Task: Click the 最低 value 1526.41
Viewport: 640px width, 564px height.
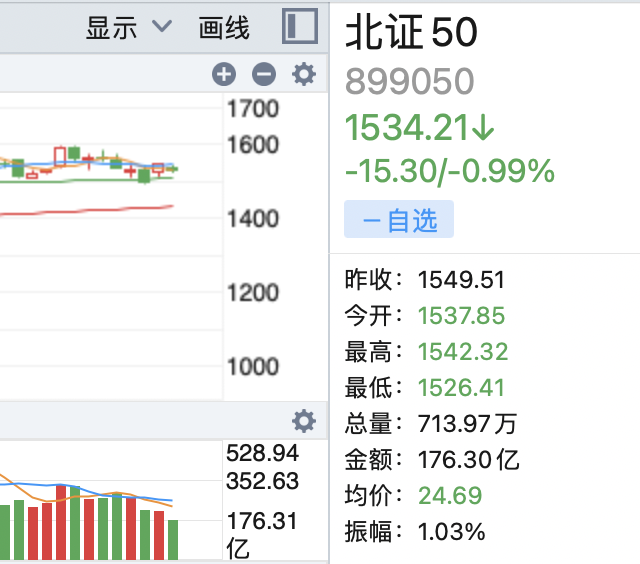Action: coord(461,387)
